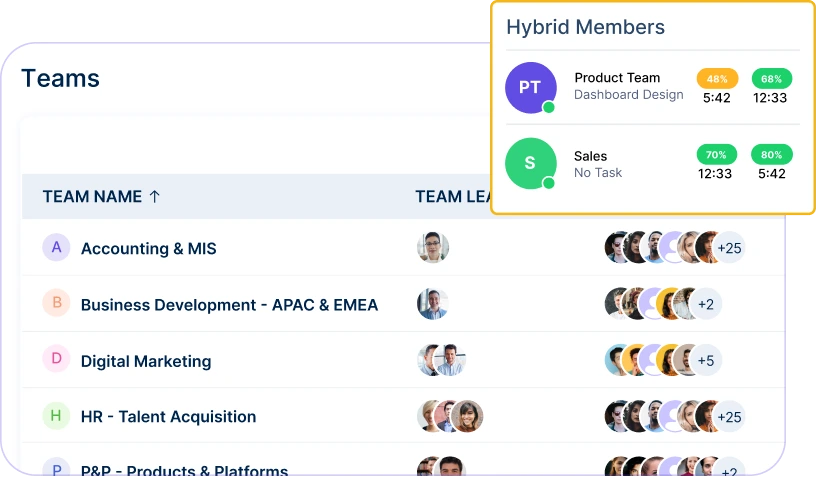Click the TEAM LEAD column header
The height and width of the screenshot is (492, 826).
(453, 196)
